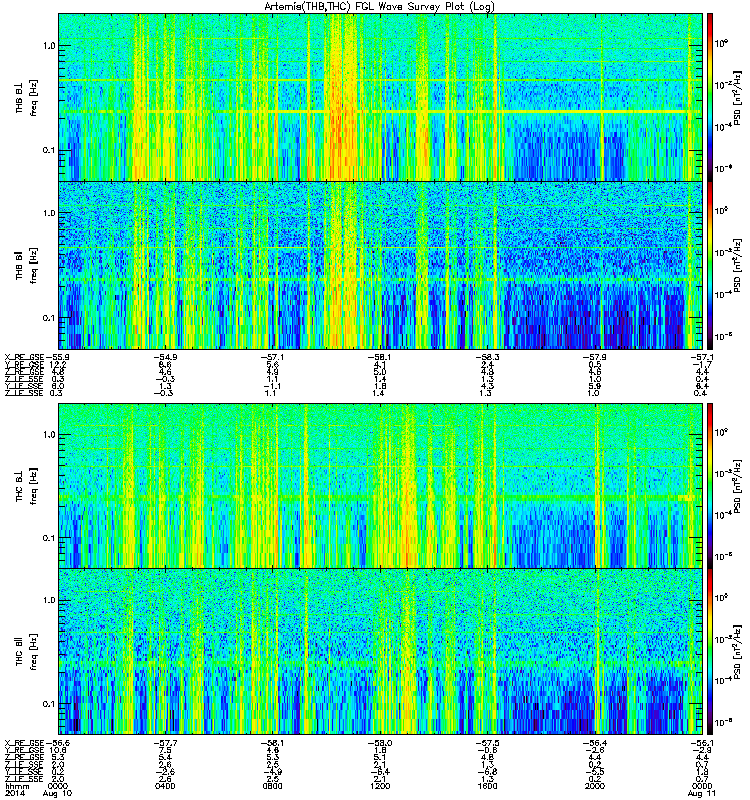Click the '1600' time tick label
This screenshot has height=800, width=750.
tap(487, 786)
